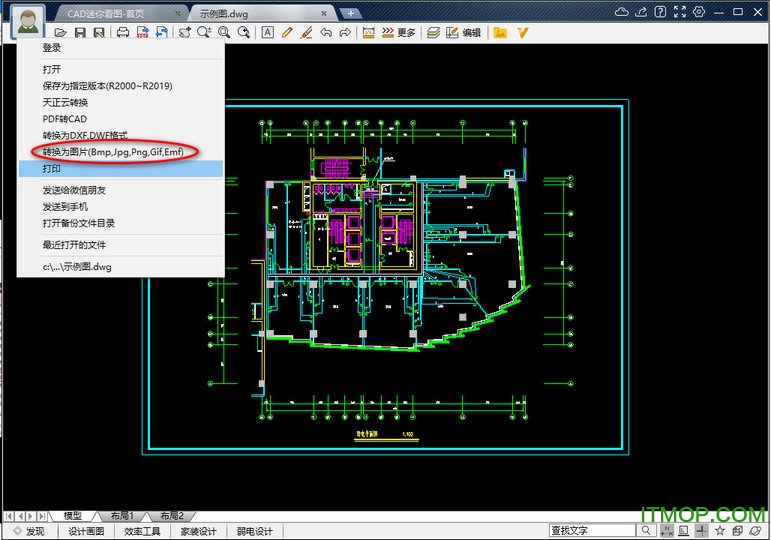Viewport: 771px width, 540px height.
Task: Click the text annotation 'A' tool
Action: [267, 33]
